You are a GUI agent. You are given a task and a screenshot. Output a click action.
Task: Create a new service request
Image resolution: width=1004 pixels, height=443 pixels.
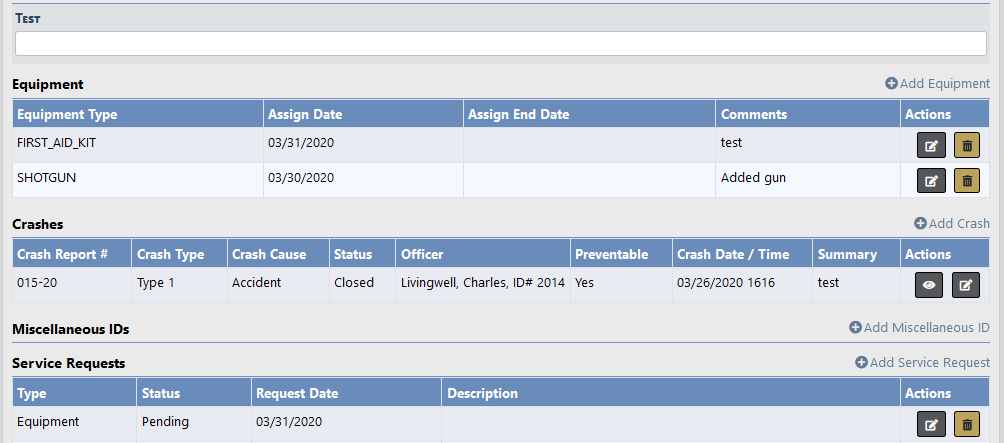tap(922, 362)
